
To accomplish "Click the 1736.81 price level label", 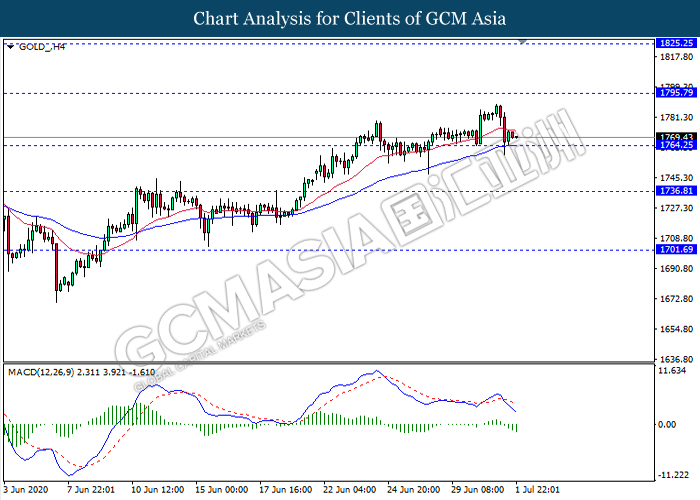I will pyautogui.click(x=676, y=191).
